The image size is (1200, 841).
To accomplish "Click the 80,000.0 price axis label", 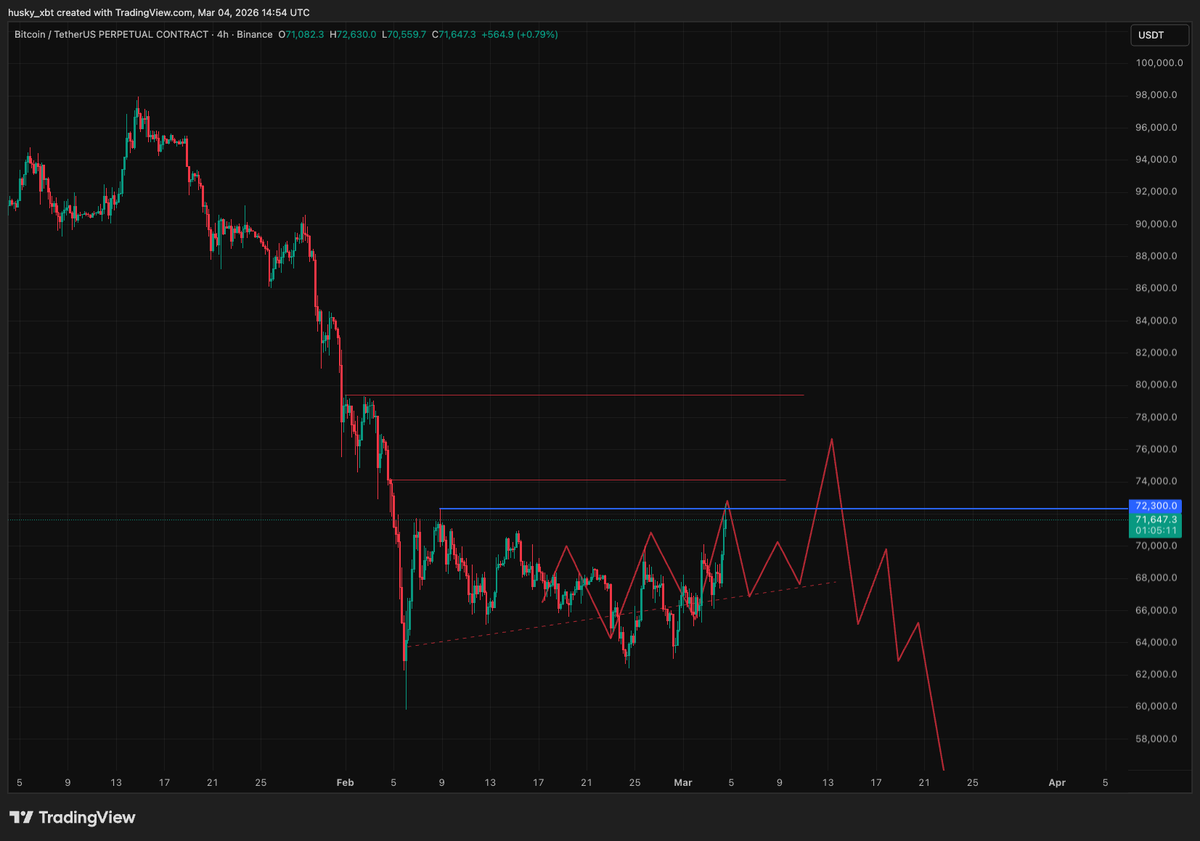I will pos(1158,385).
